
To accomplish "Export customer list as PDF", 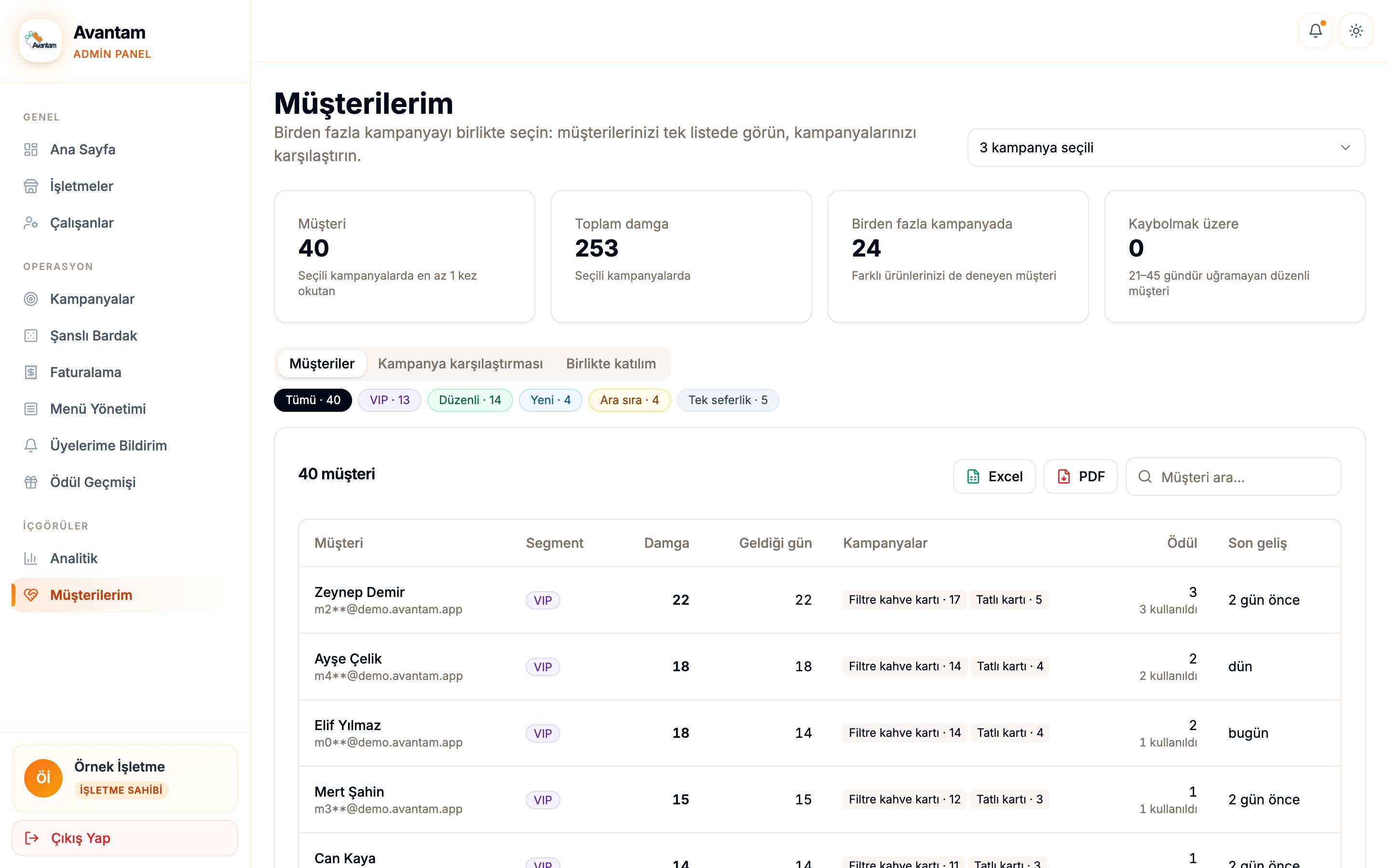I will (x=1080, y=476).
